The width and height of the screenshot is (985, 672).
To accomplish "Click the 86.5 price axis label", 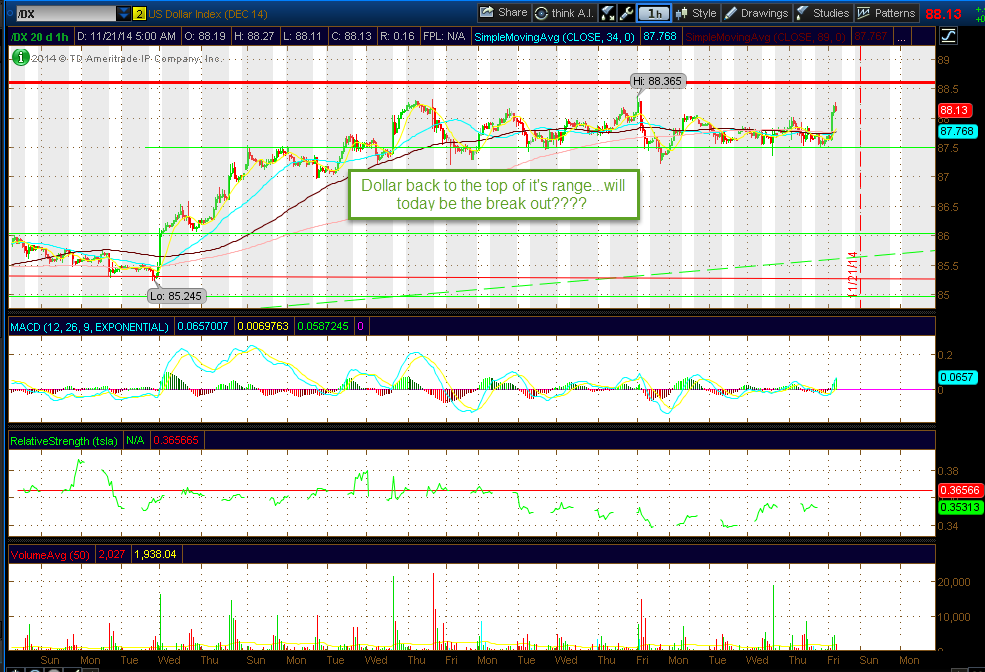I will pos(947,207).
